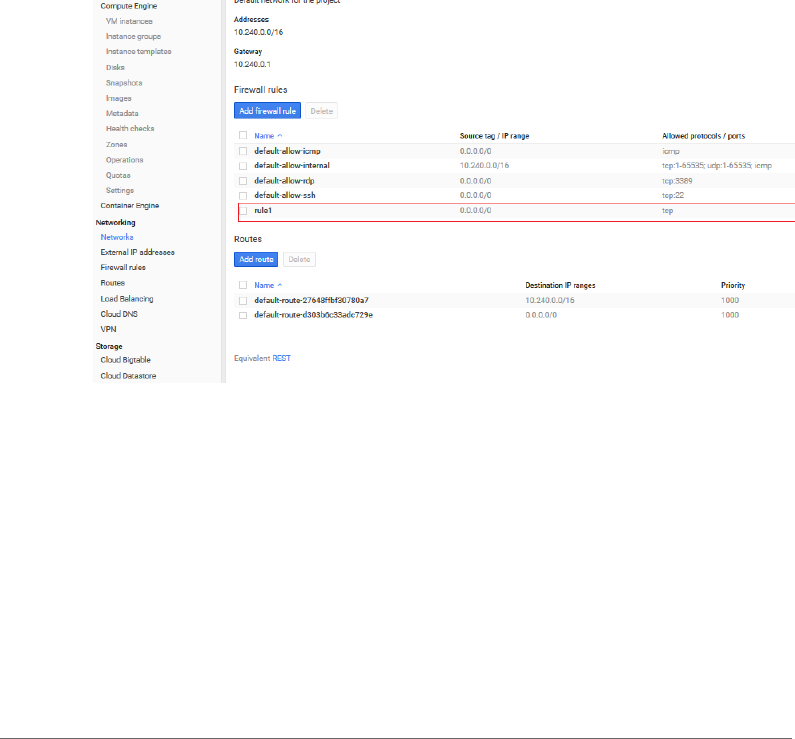Open Settings under Compute Engine
Viewport: 795px width, 739px height.
tap(120, 190)
